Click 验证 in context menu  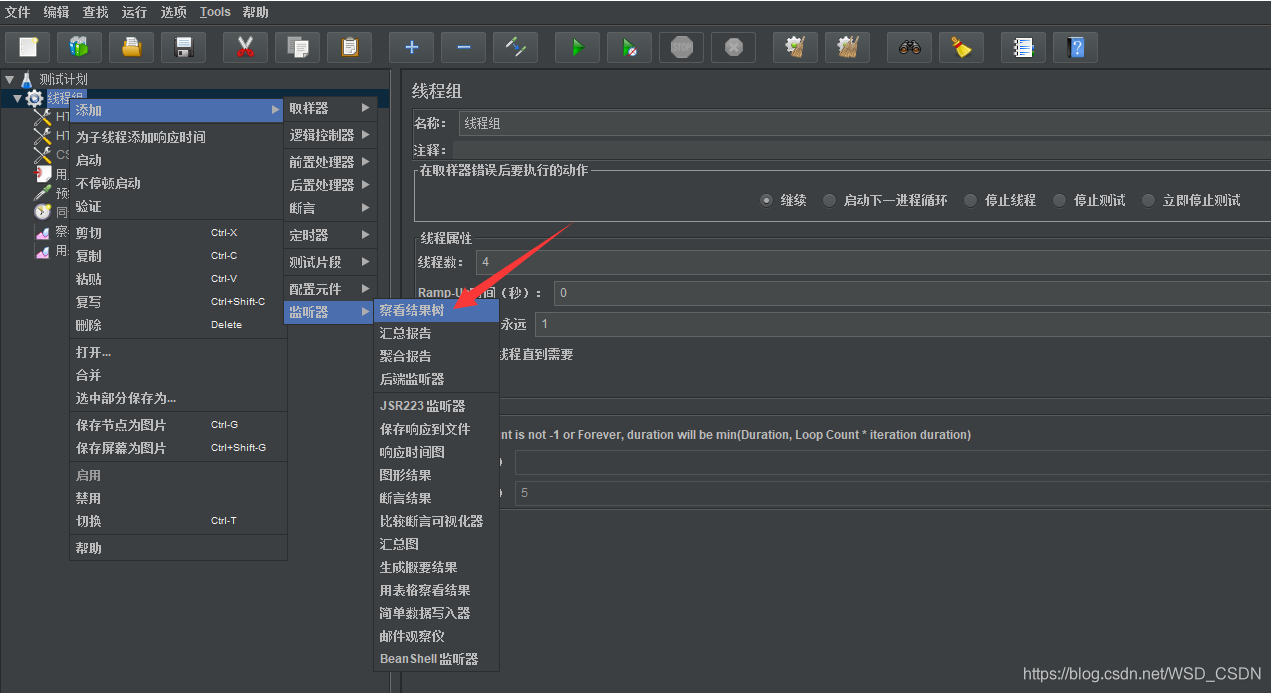pyautogui.click(x=177, y=206)
